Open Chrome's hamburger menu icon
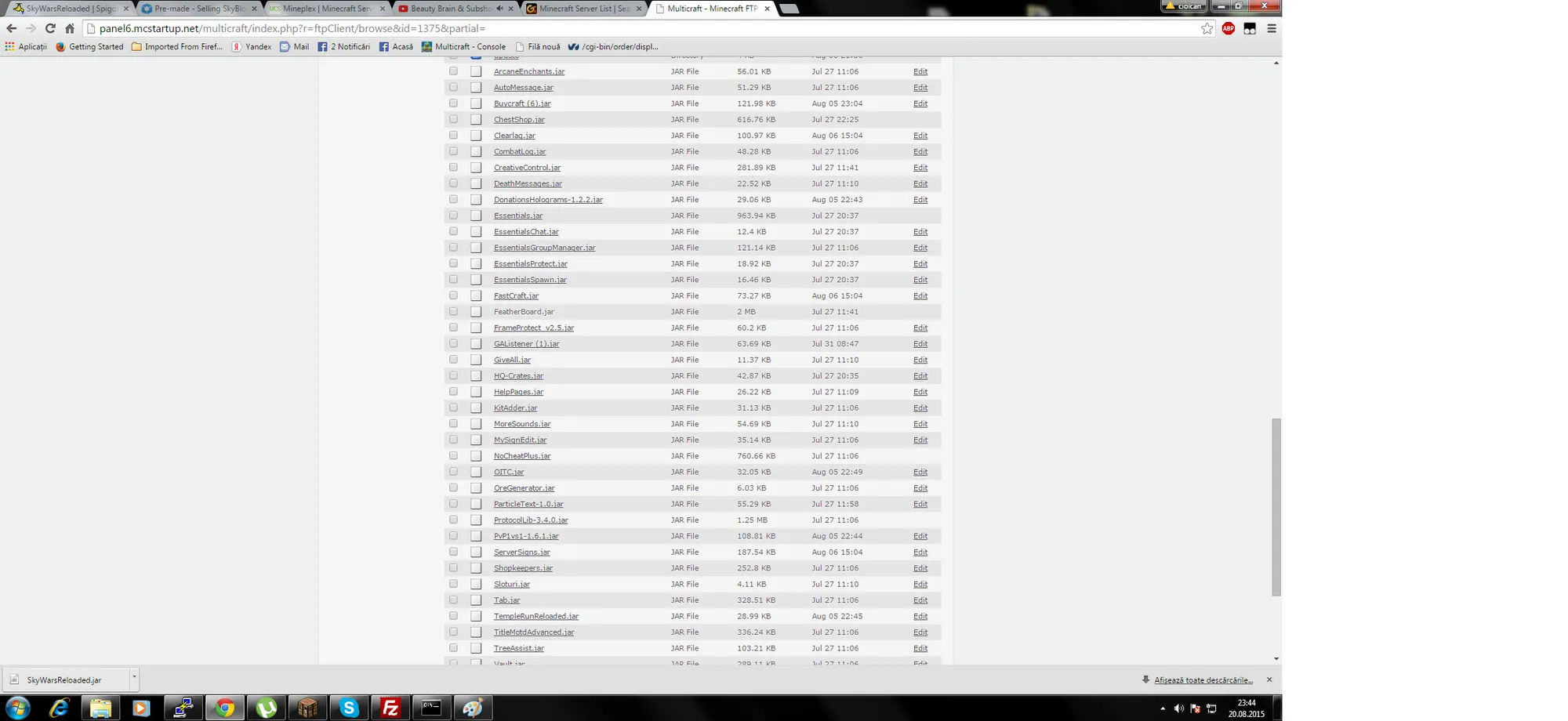Viewport: 1568px width, 721px height. (1272, 28)
